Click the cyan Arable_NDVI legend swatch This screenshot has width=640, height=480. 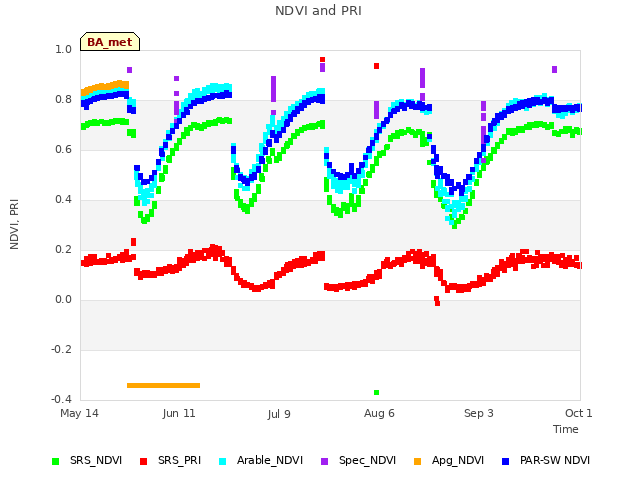pos(222,462)
